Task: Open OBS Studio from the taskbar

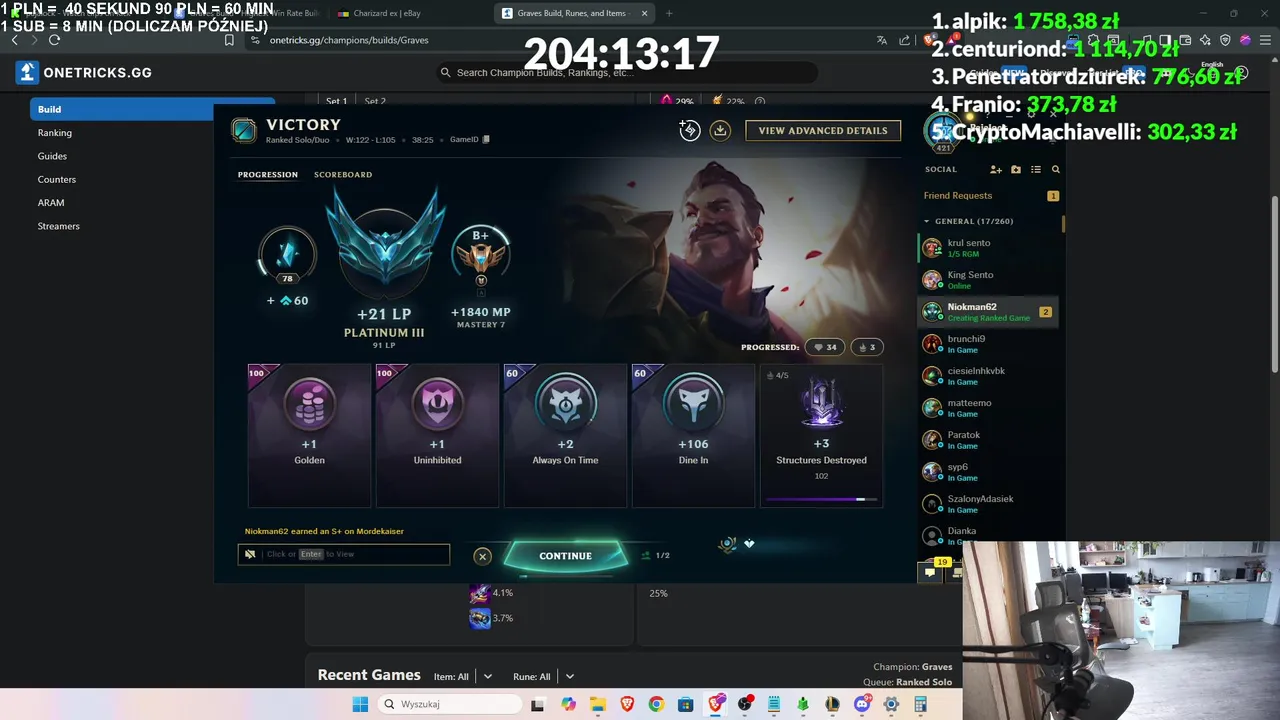Action: click(x=745, y=704)
